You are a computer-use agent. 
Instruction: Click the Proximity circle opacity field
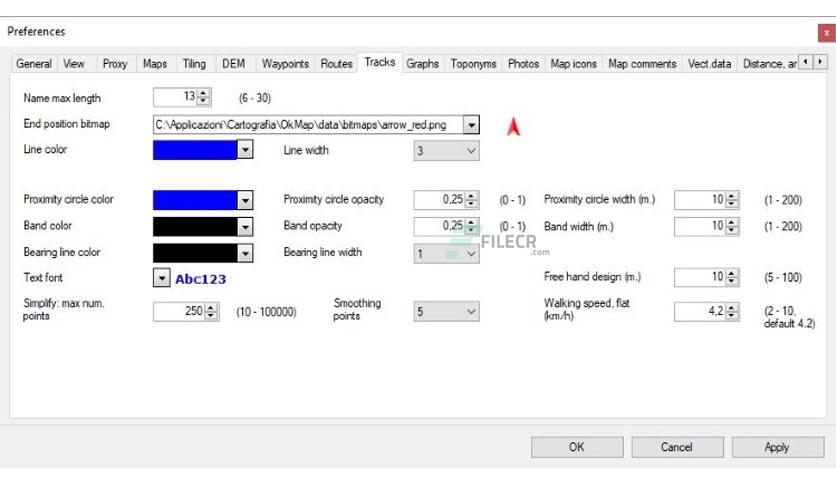(x=439, y=200)
